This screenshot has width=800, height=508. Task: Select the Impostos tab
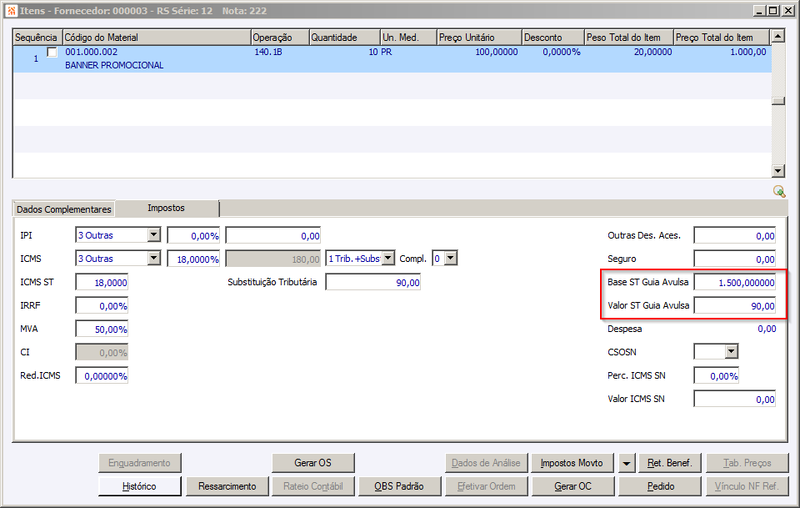tap(166, 208)
